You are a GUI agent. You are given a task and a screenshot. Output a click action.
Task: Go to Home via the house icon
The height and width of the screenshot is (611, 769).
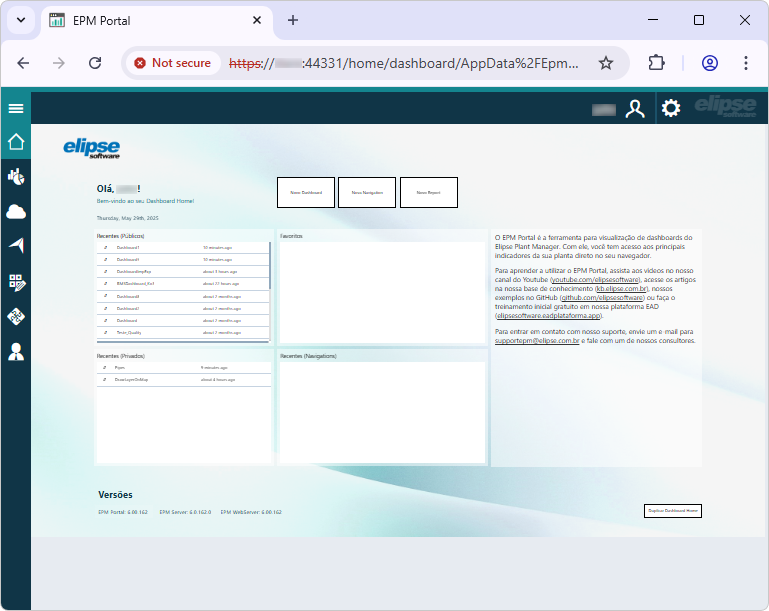point(16,142)
